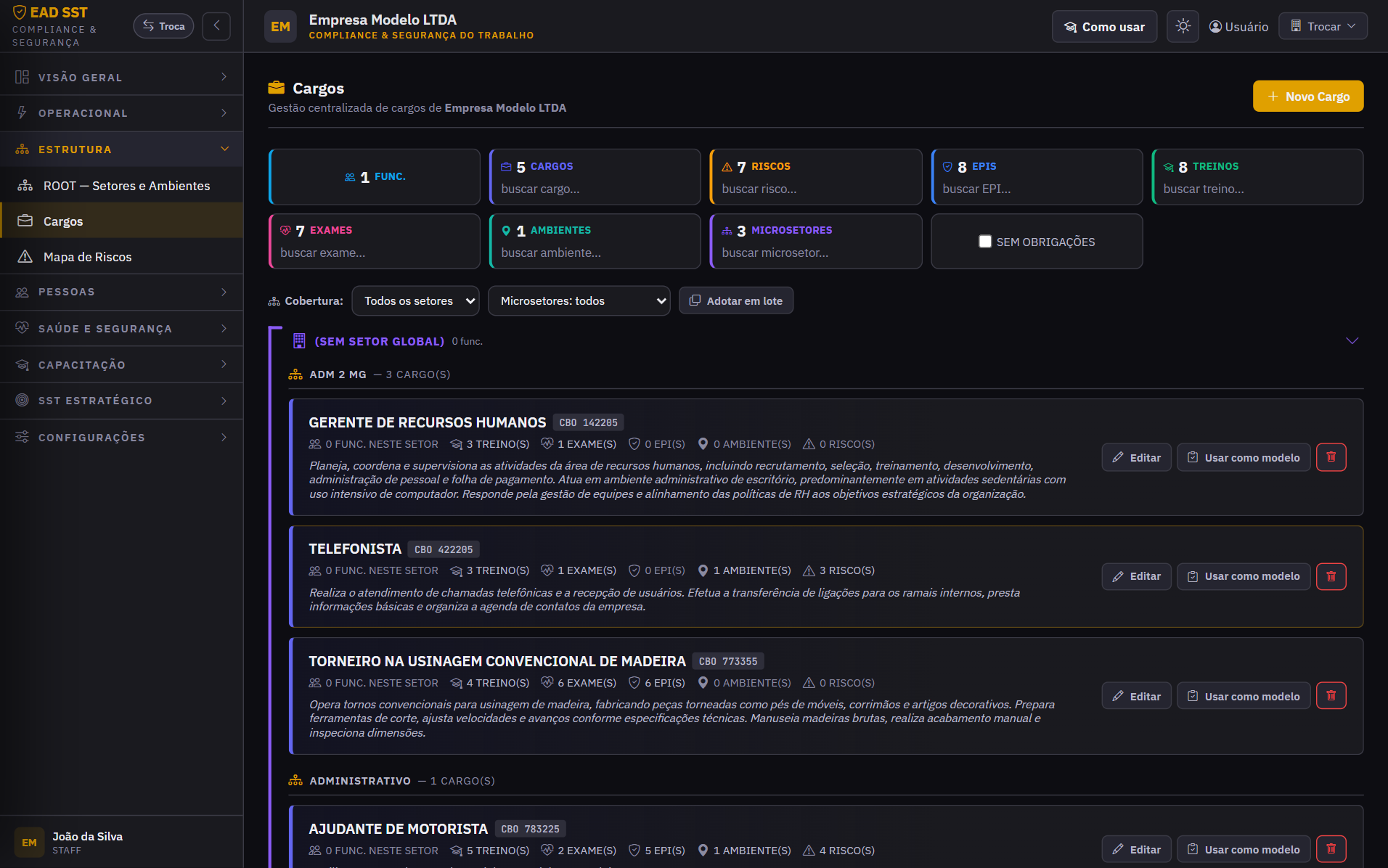Use Gerente de Recursos Humanos as model
The height and width of the screenshot is (868, 1388).
pyautogui.click(x=1244, y=457)
